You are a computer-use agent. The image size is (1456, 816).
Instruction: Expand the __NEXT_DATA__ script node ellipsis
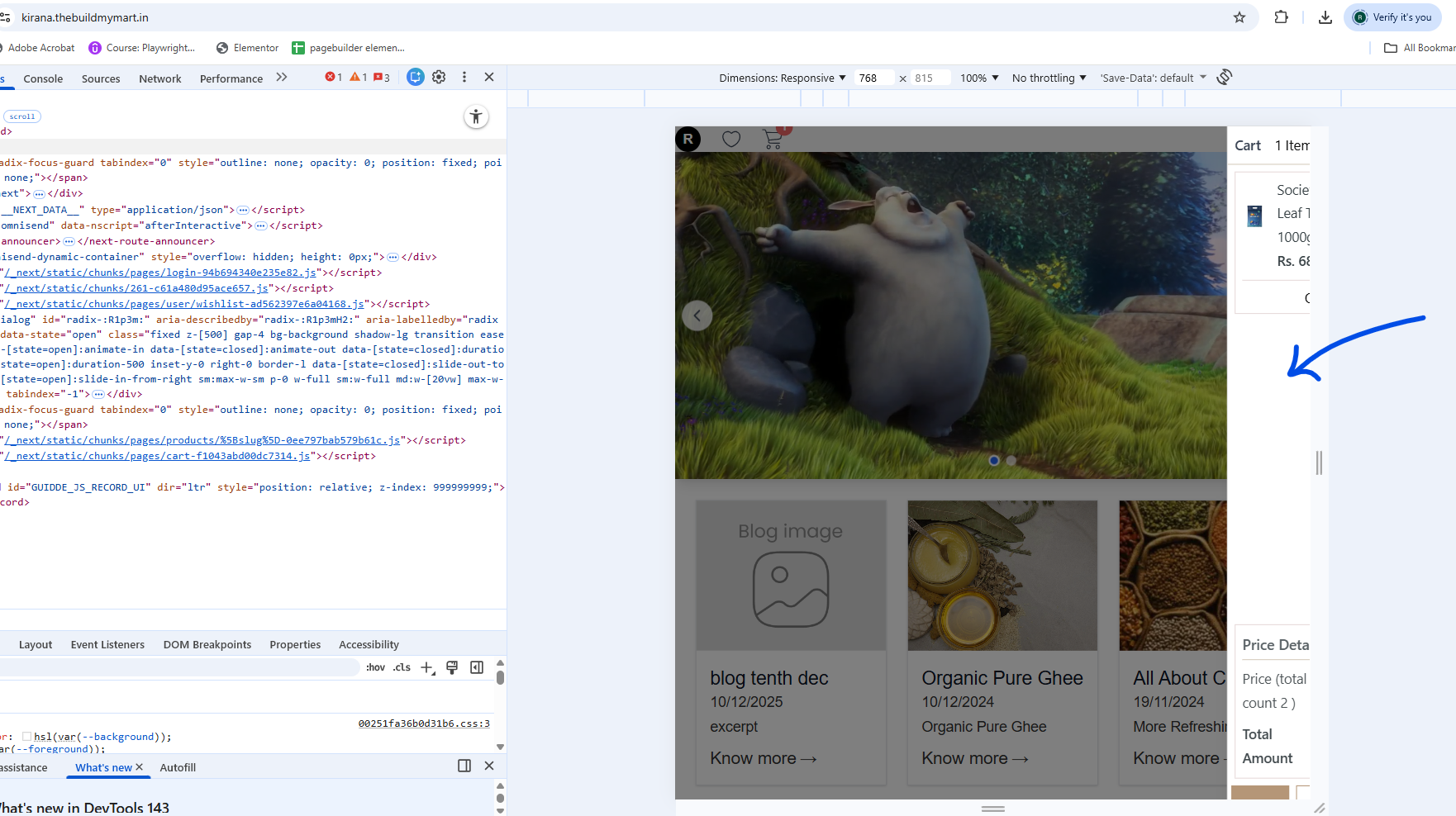click(x=243, y=210)
